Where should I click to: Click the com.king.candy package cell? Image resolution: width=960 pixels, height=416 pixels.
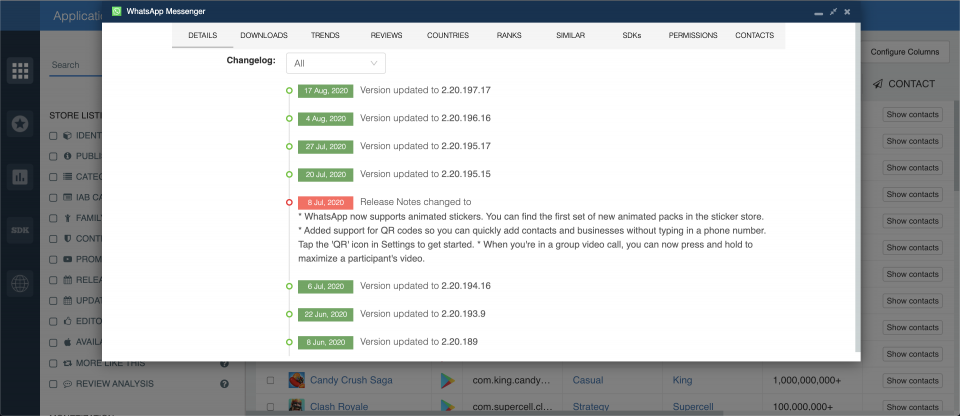[514, 380]
